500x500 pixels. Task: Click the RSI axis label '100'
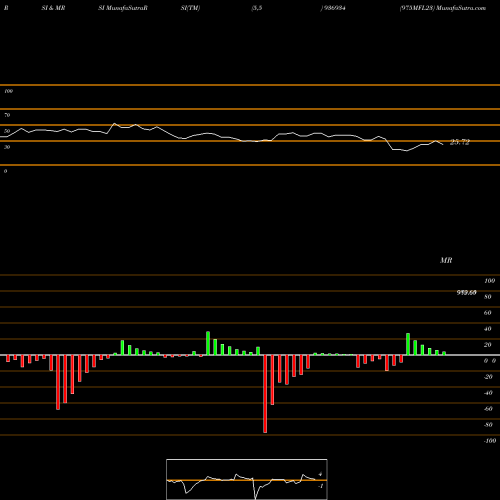(8, 91)
